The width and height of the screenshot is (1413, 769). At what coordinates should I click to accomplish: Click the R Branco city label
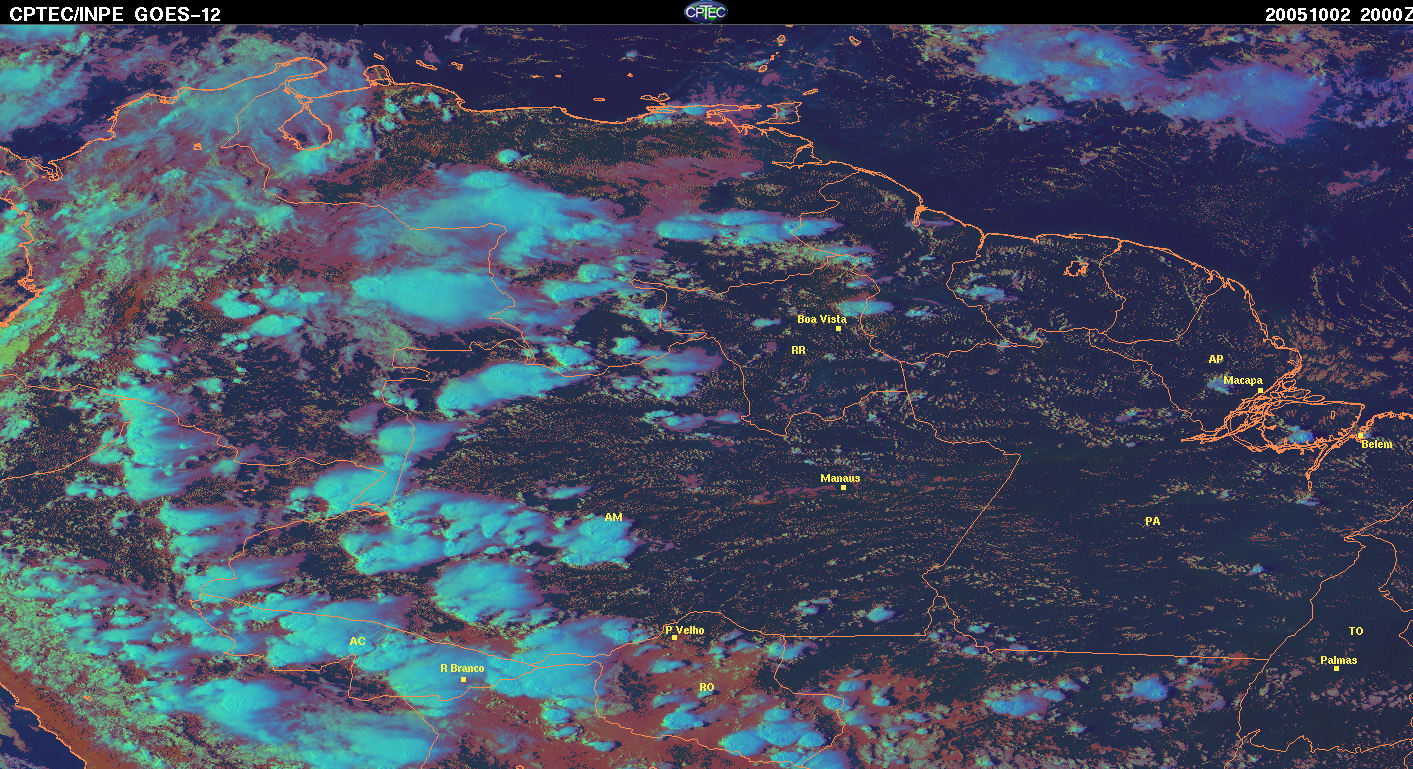click(463, 668)
